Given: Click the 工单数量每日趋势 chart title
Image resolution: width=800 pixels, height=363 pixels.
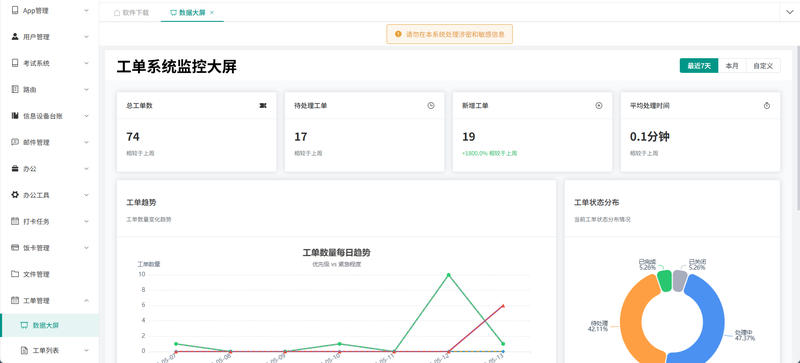Looking at the screenshot, I should click(336, 253).
